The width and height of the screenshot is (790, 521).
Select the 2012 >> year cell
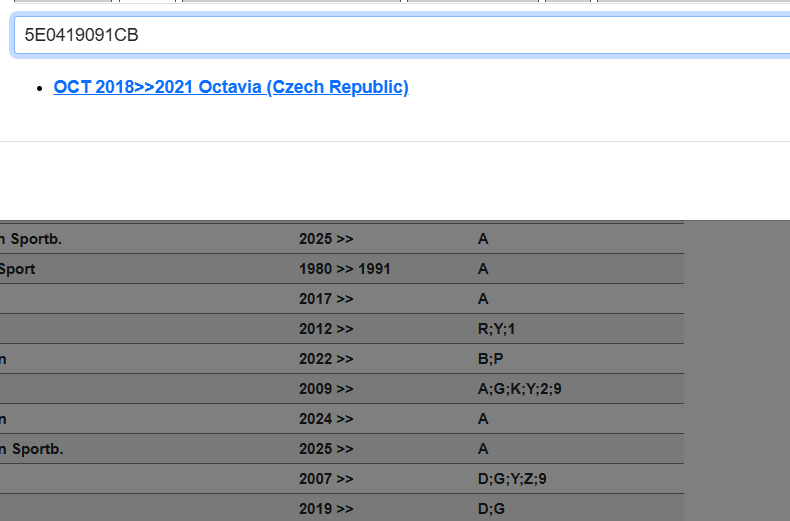326,329
